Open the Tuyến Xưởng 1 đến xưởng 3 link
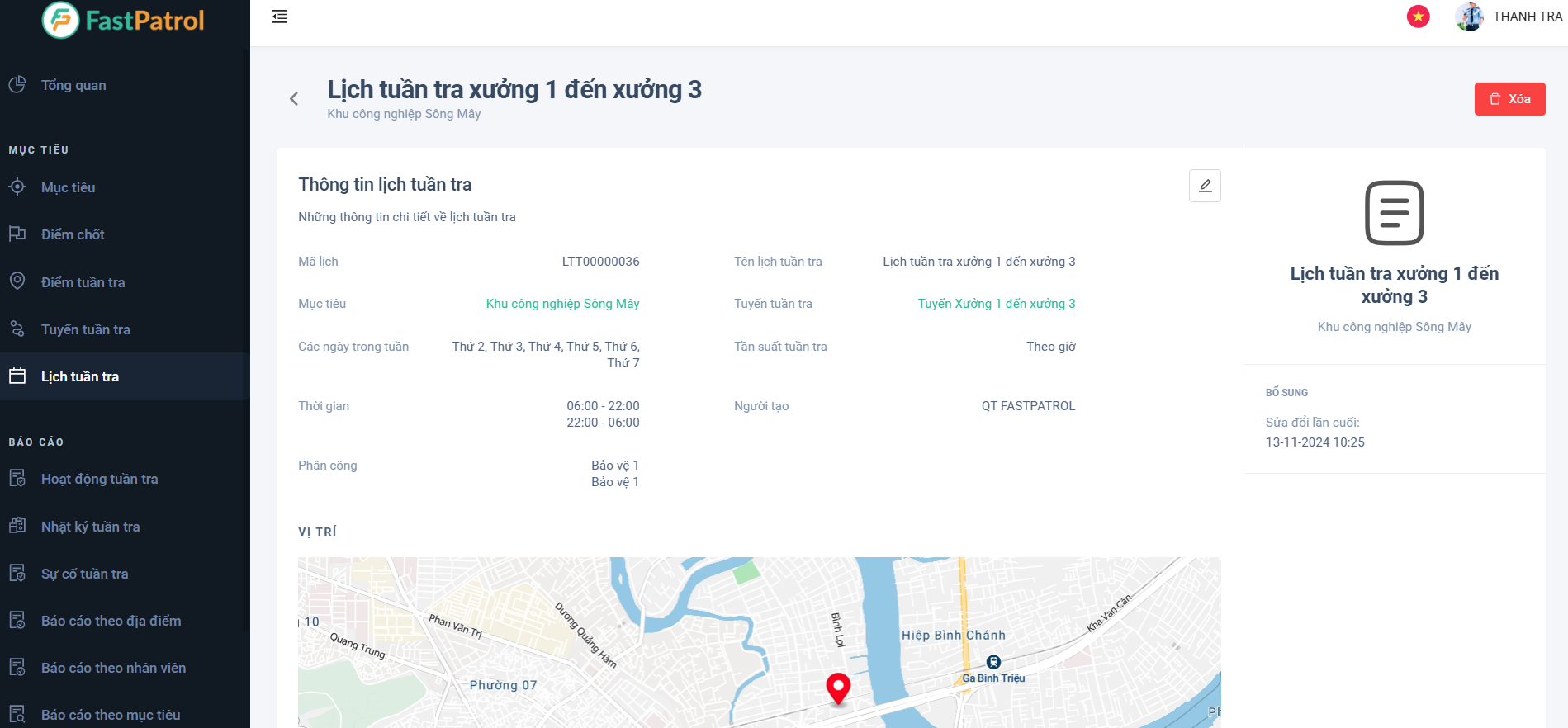The width and height of the screenshot is (1568, 728). coord(997,304)
